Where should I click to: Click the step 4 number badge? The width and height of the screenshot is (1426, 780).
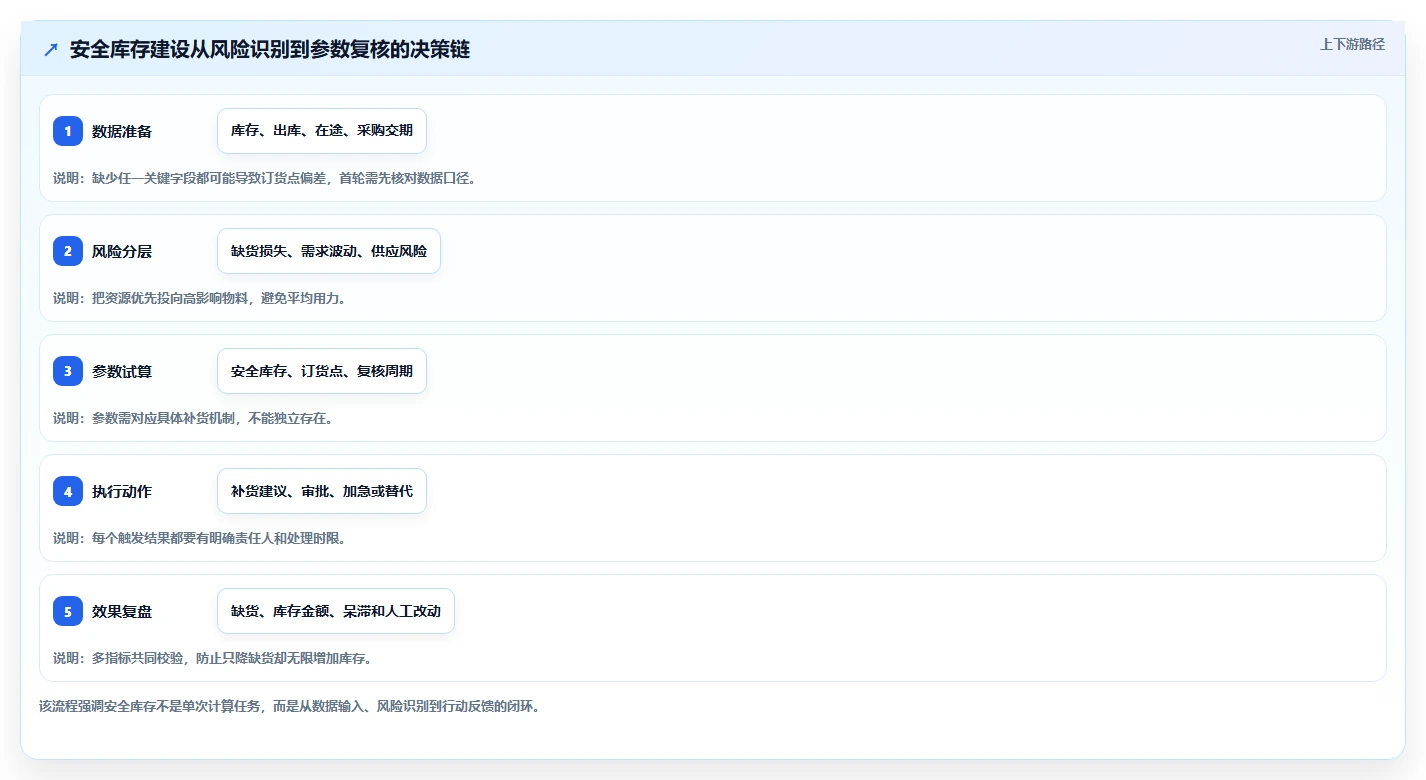click(x=68, y=491)
